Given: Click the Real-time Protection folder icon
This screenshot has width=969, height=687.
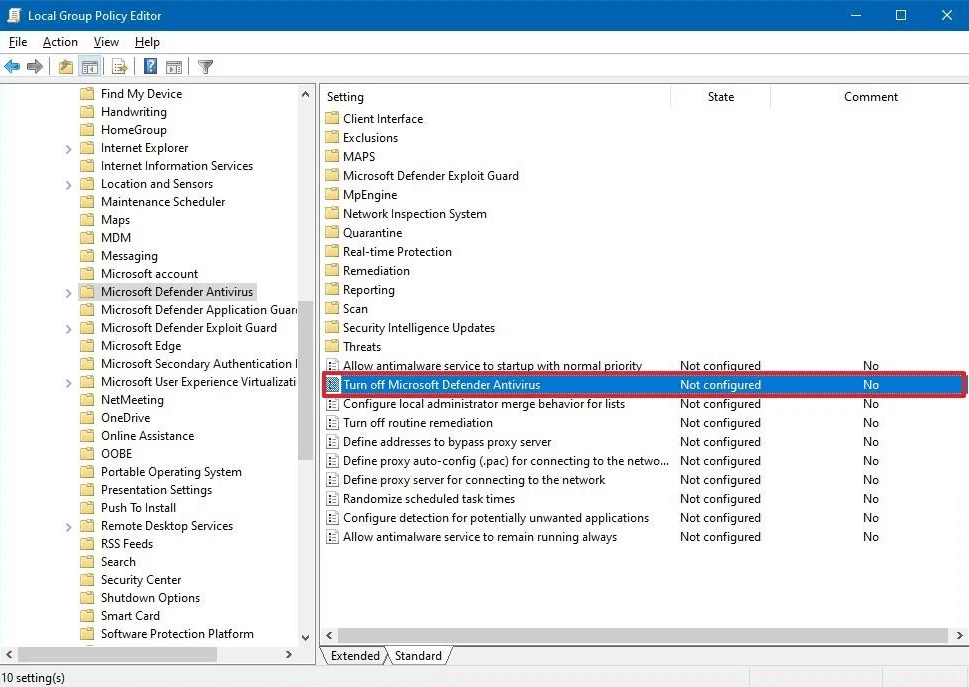Looking at the screenshot, I should click(332, 251).
